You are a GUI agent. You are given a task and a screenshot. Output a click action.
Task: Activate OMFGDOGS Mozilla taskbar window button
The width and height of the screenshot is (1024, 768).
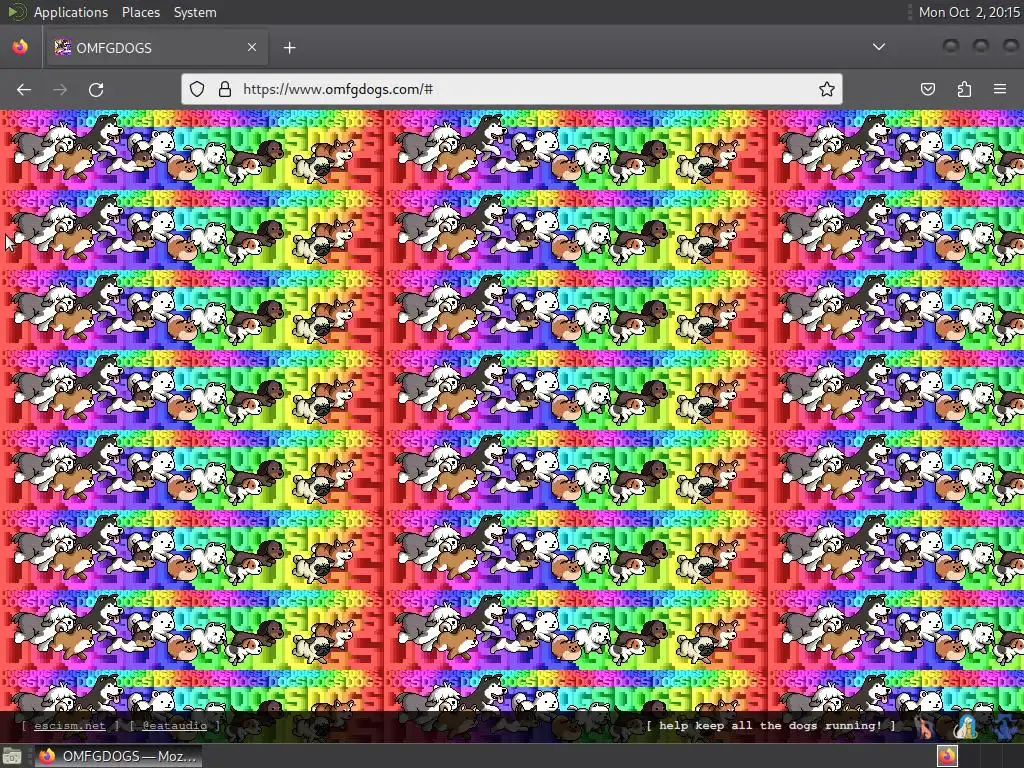click(x=118, y=756)
